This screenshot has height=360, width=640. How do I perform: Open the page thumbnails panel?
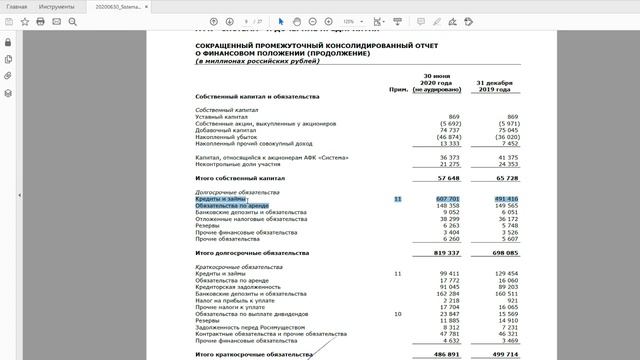click(8, 59)
